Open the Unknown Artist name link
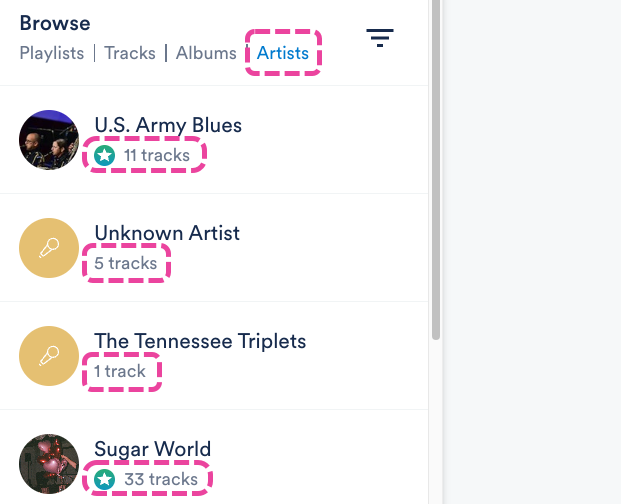Image resolution: width=621 pixels, height=504 pixels. point(167,233)
